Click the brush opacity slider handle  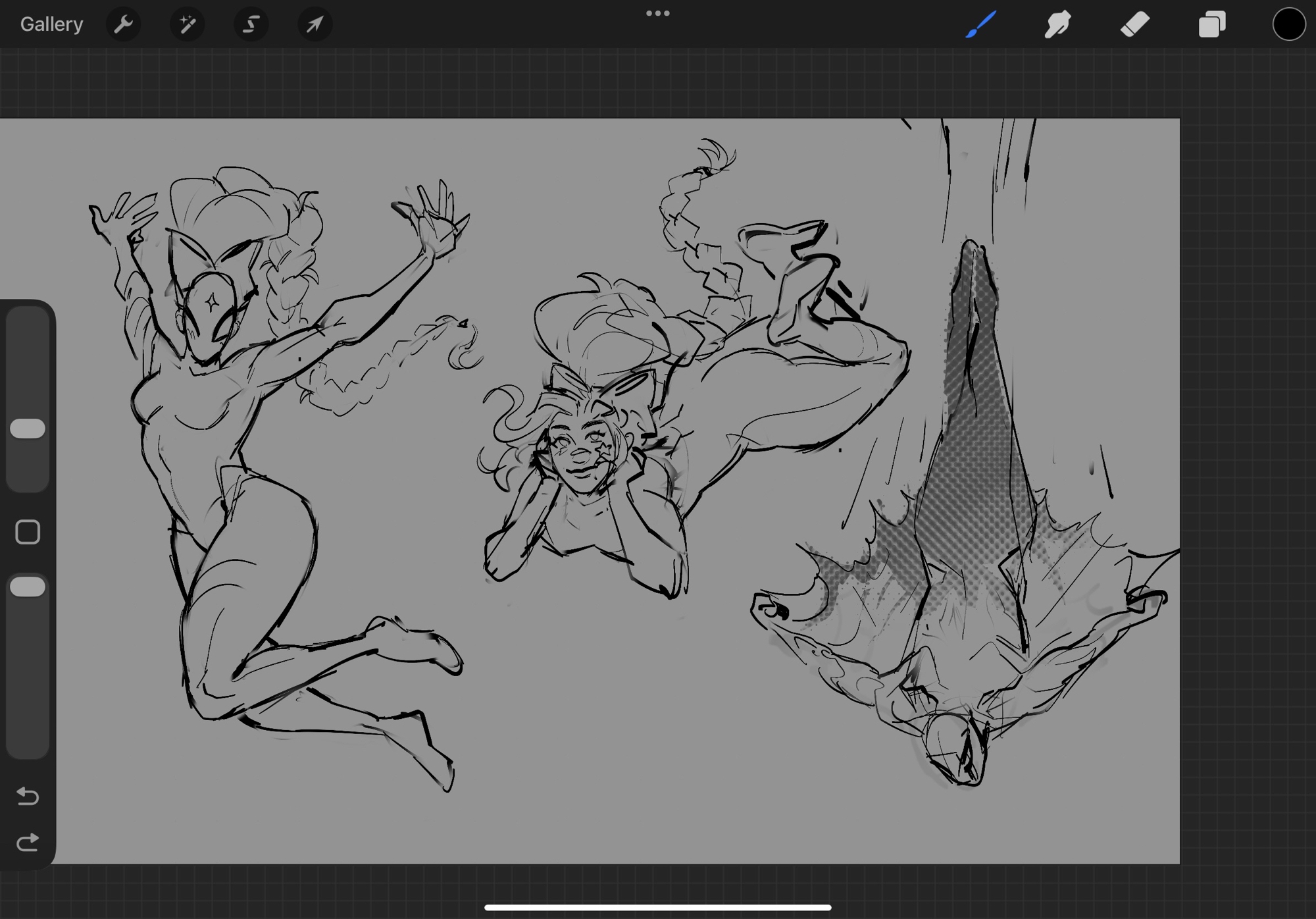pos(28,587)
